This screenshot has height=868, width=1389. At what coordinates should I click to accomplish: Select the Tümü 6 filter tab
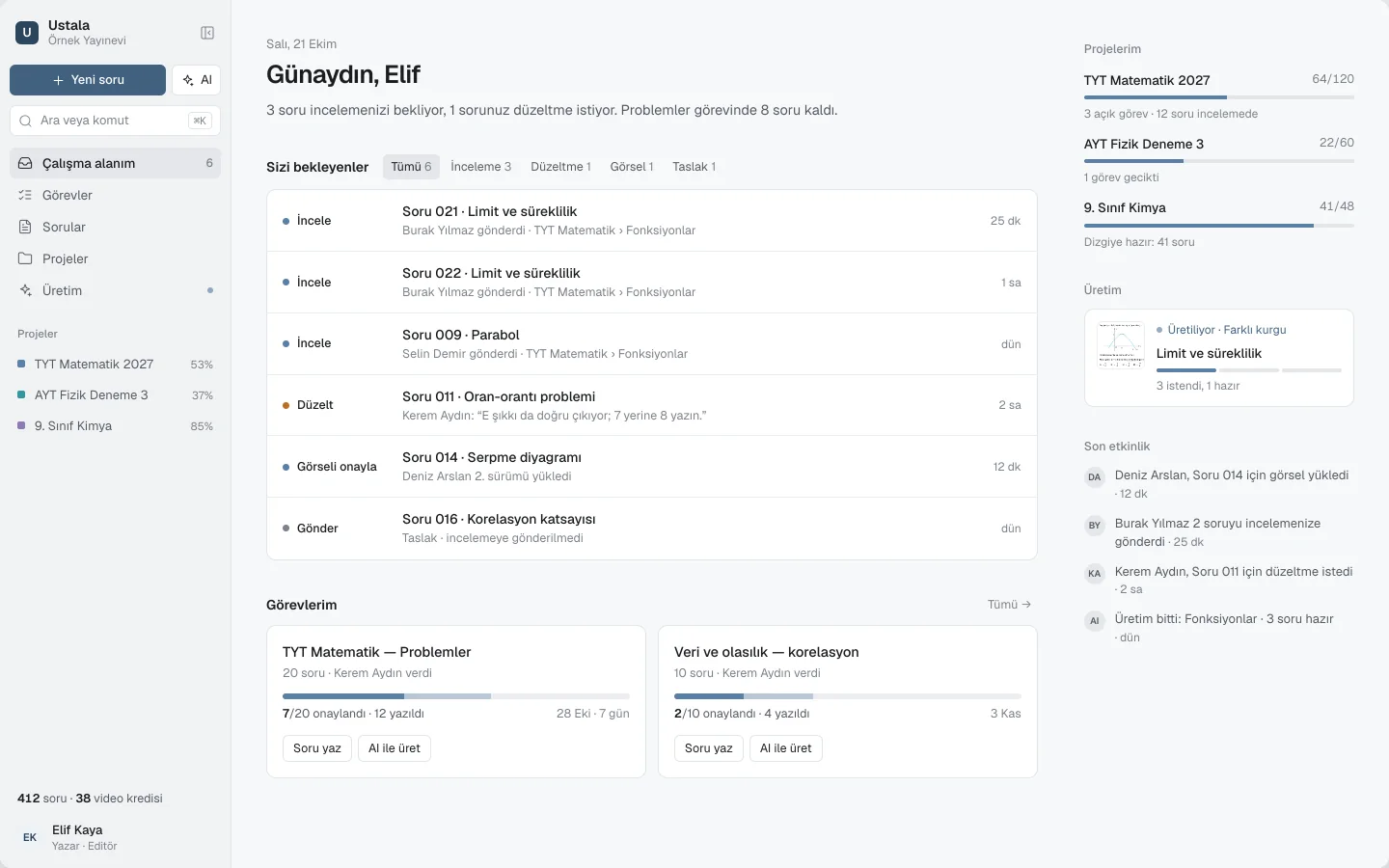click(411, 167)
